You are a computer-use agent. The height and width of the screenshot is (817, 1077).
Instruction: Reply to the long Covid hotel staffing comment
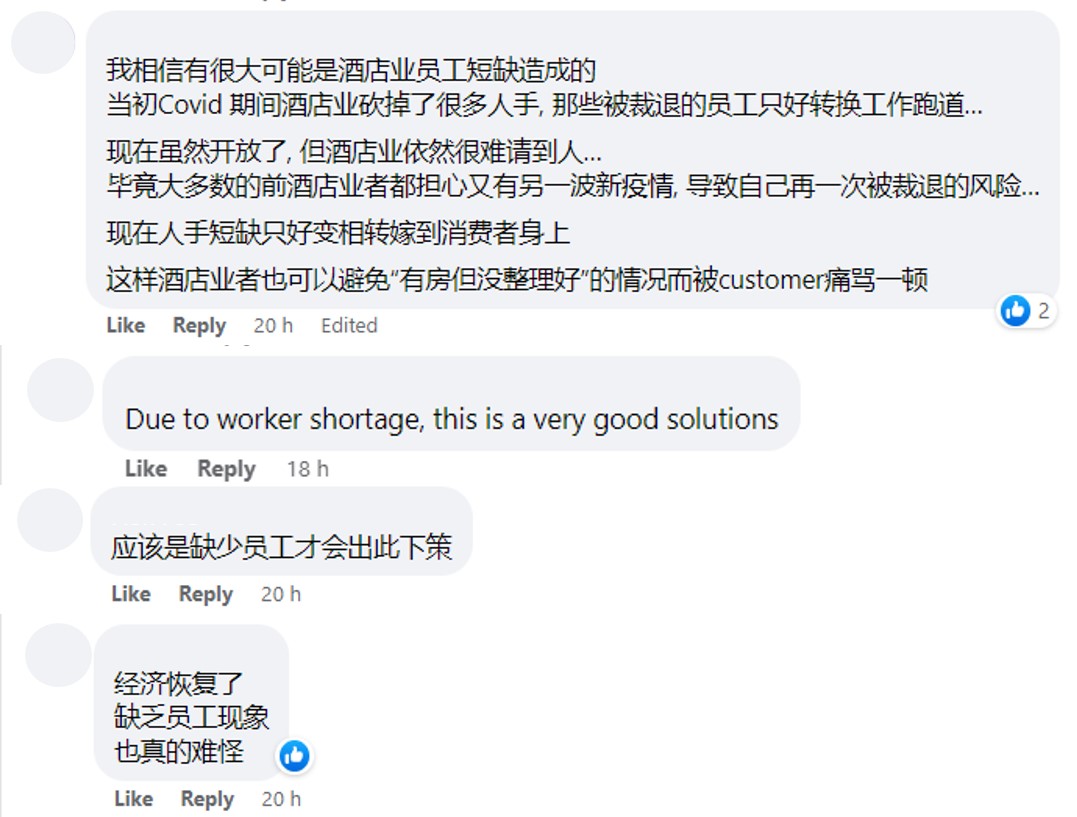(199, 325)
